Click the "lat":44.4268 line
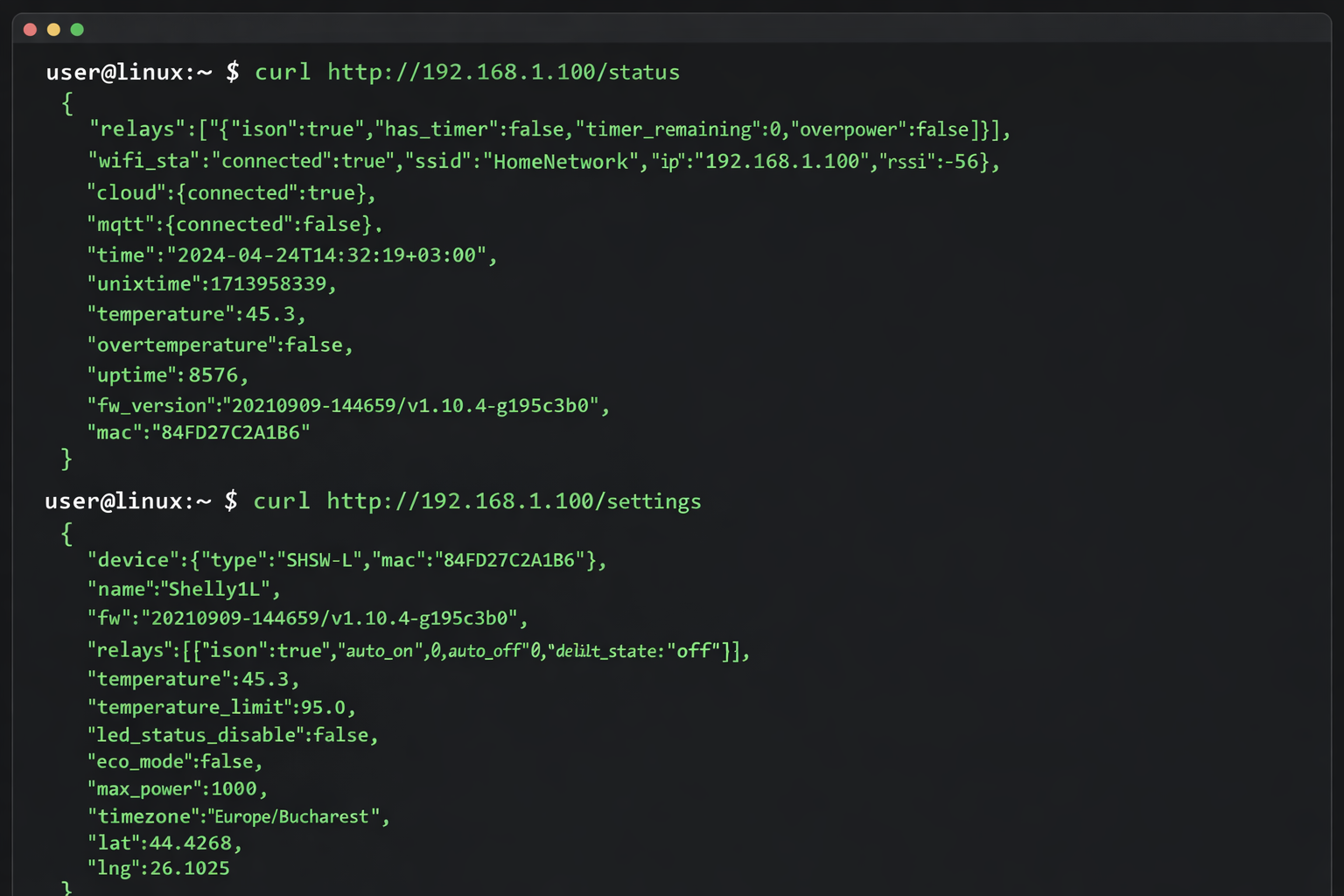Screen dimensions: 1344x896 pyautogui.click(x=164, y=843)
